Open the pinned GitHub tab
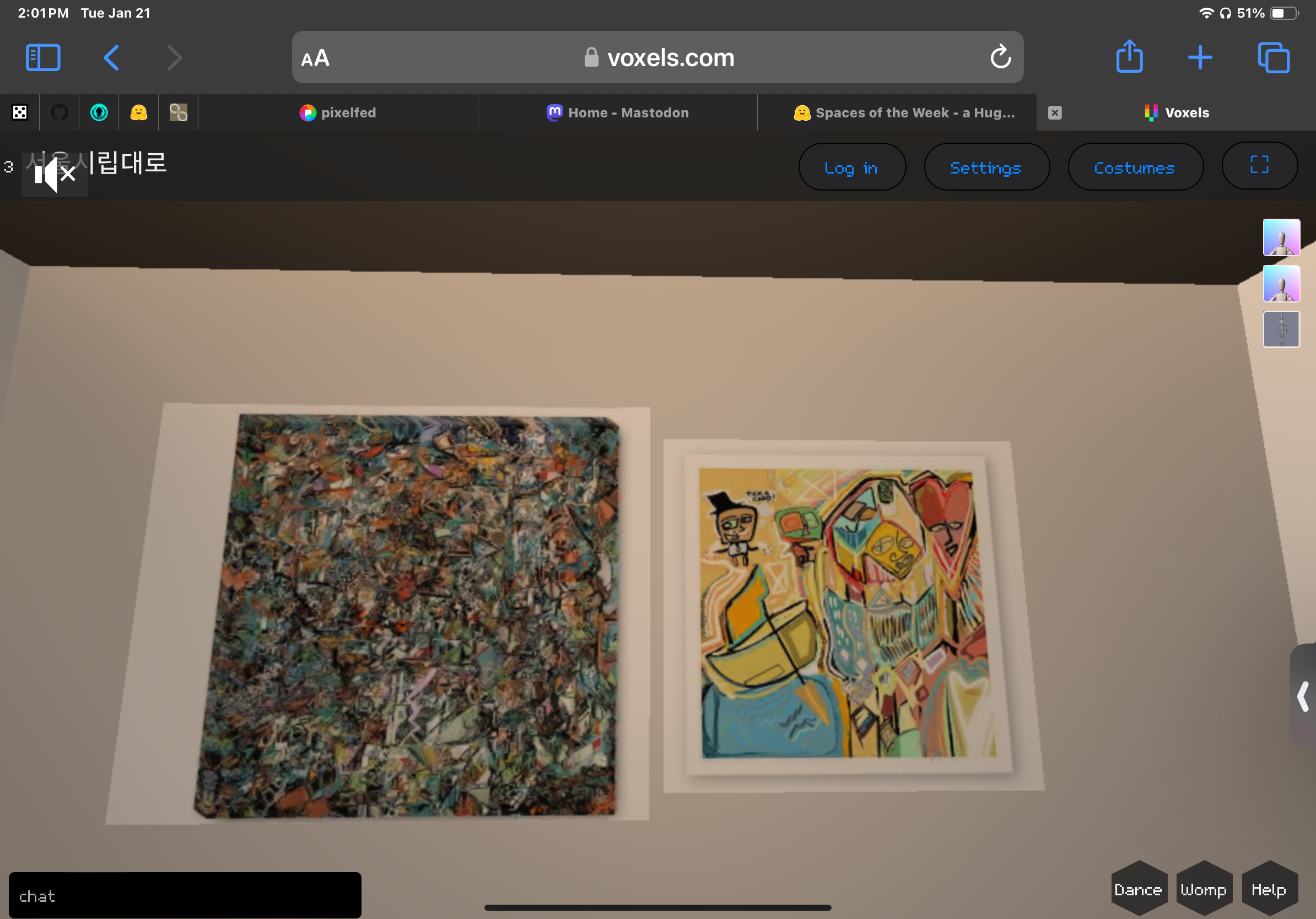The height and width of the screenshot is (919, 1316). (60, 112)
